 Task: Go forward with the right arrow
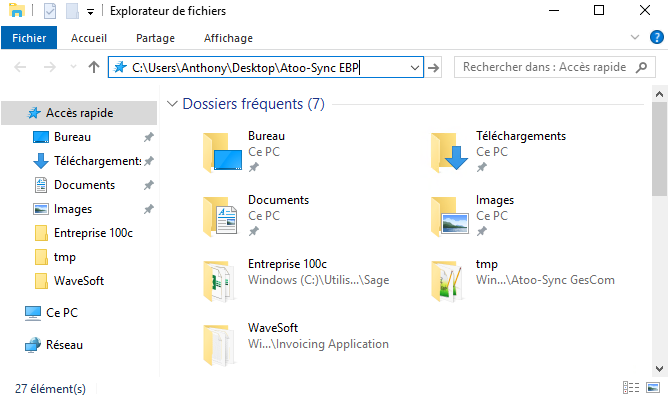[x=50, y=67]
